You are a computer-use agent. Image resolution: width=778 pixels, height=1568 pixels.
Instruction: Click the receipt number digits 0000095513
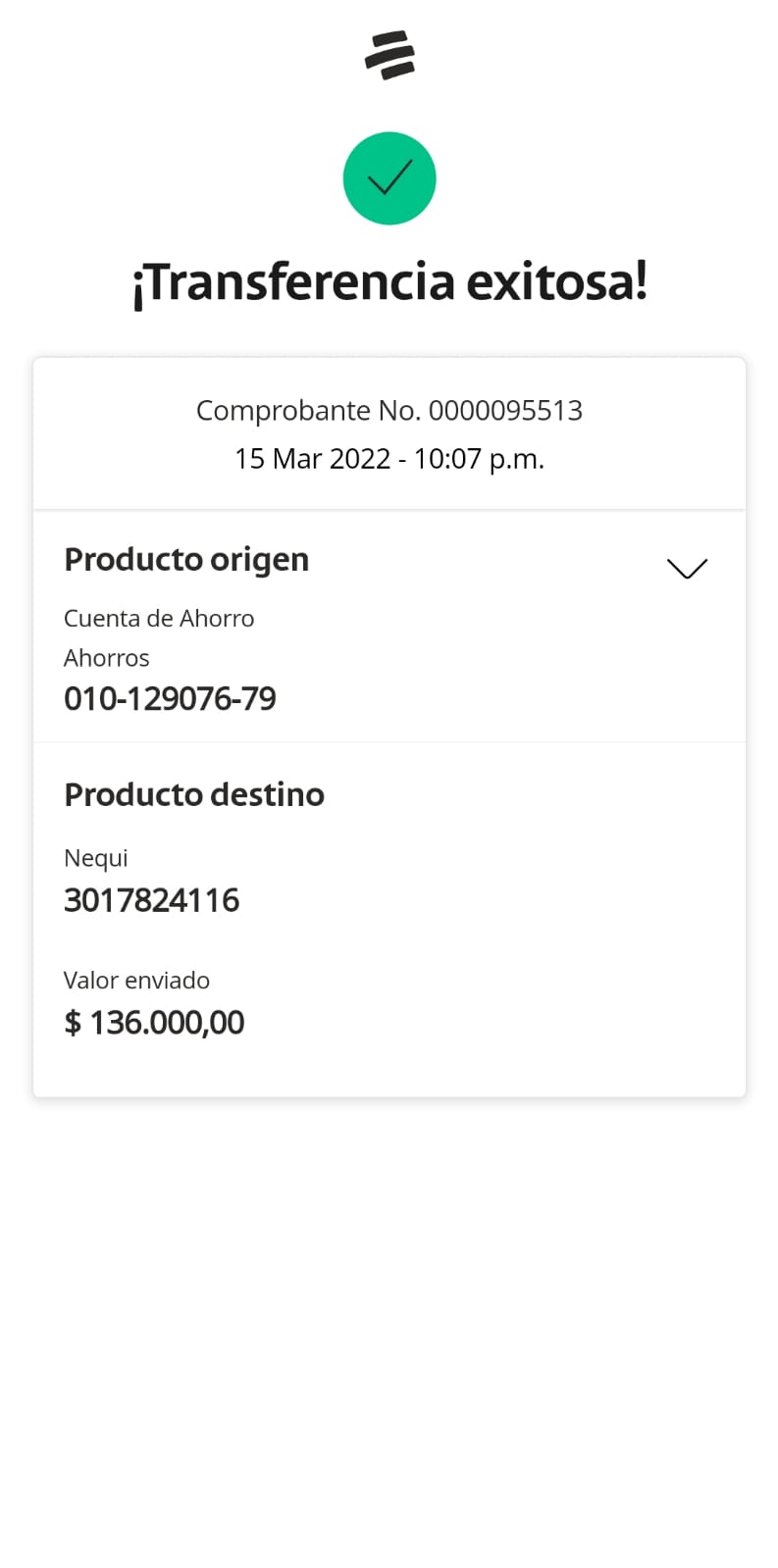tap(505, 410)
